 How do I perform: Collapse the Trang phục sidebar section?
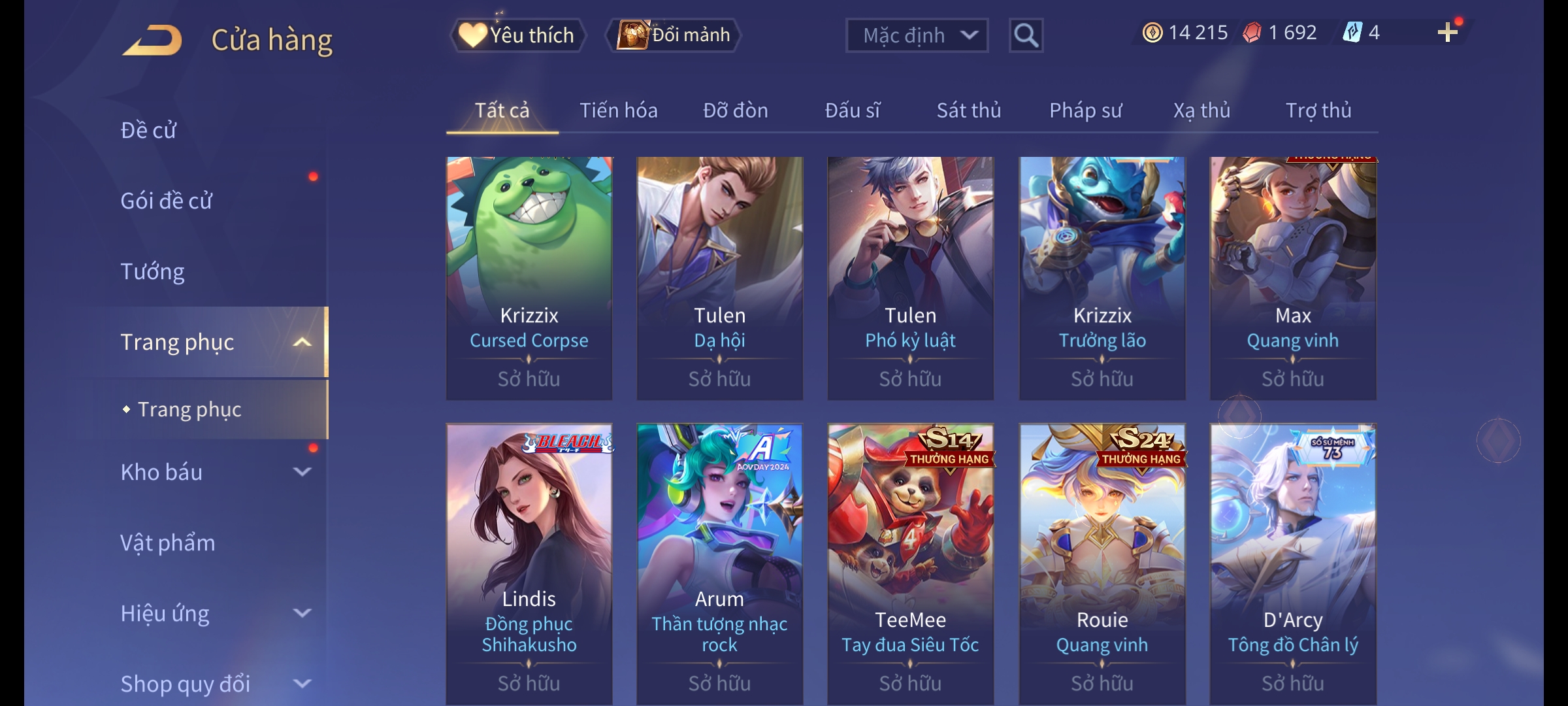point(302,342)
